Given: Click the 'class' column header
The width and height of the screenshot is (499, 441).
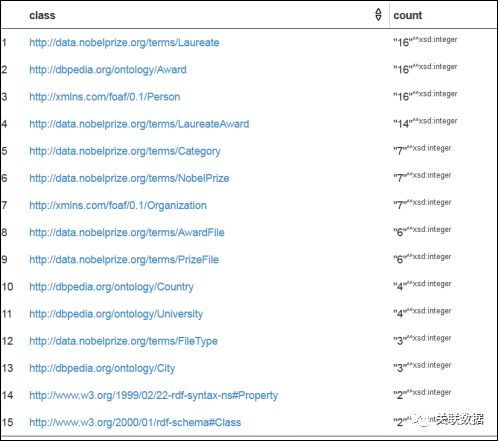Looking at the screenshot, I should 42,15.
